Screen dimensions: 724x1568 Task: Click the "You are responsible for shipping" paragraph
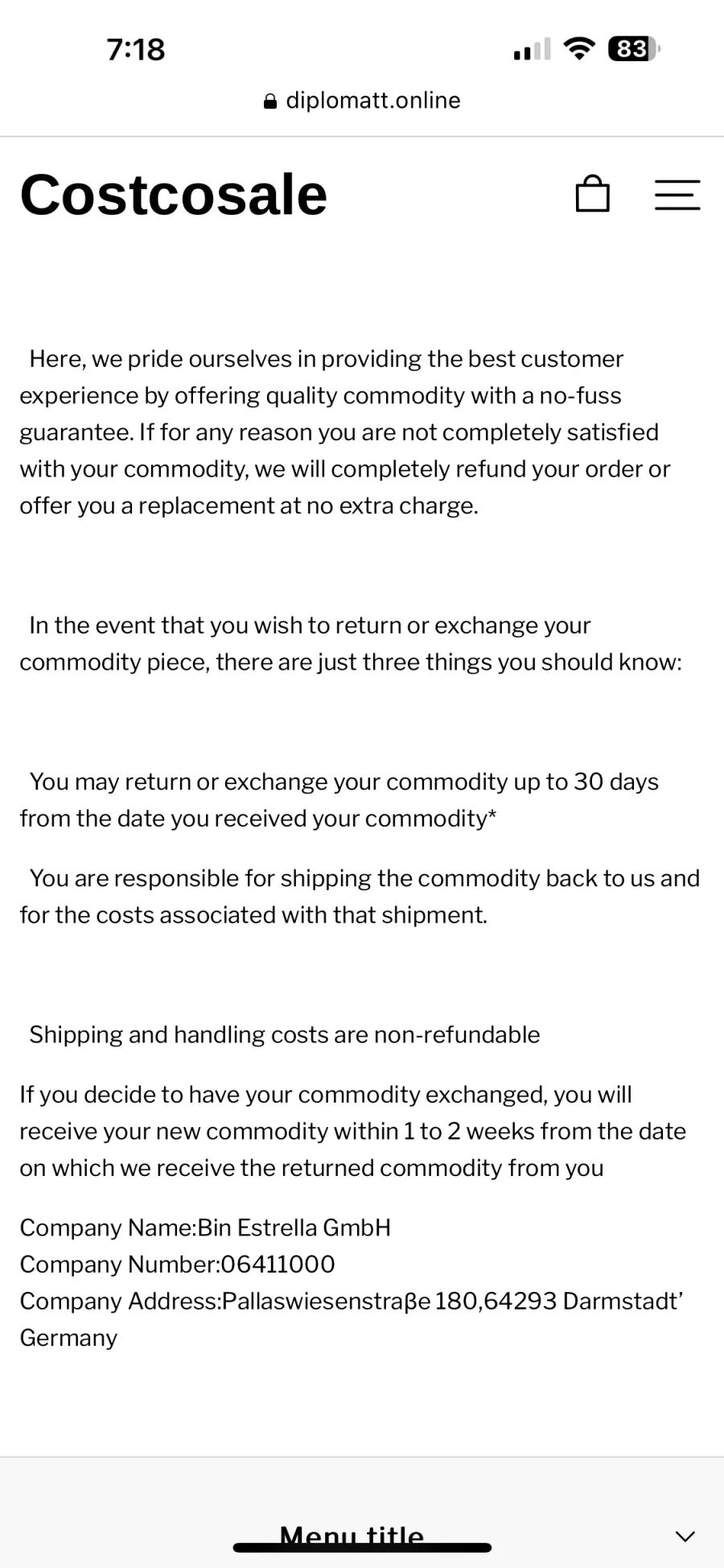tap(360, 897)
